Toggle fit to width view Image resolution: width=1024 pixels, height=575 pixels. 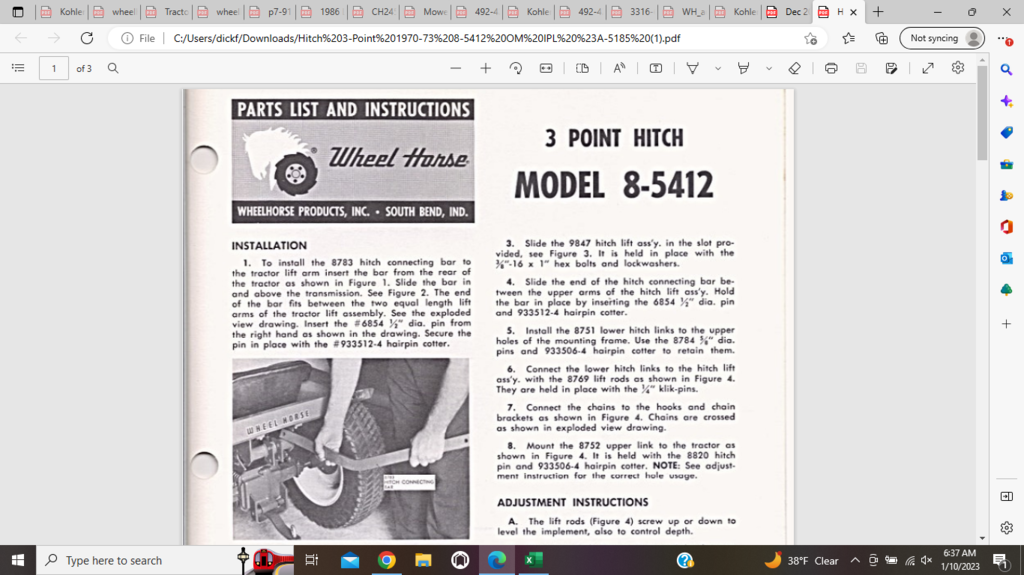(546, 68)
